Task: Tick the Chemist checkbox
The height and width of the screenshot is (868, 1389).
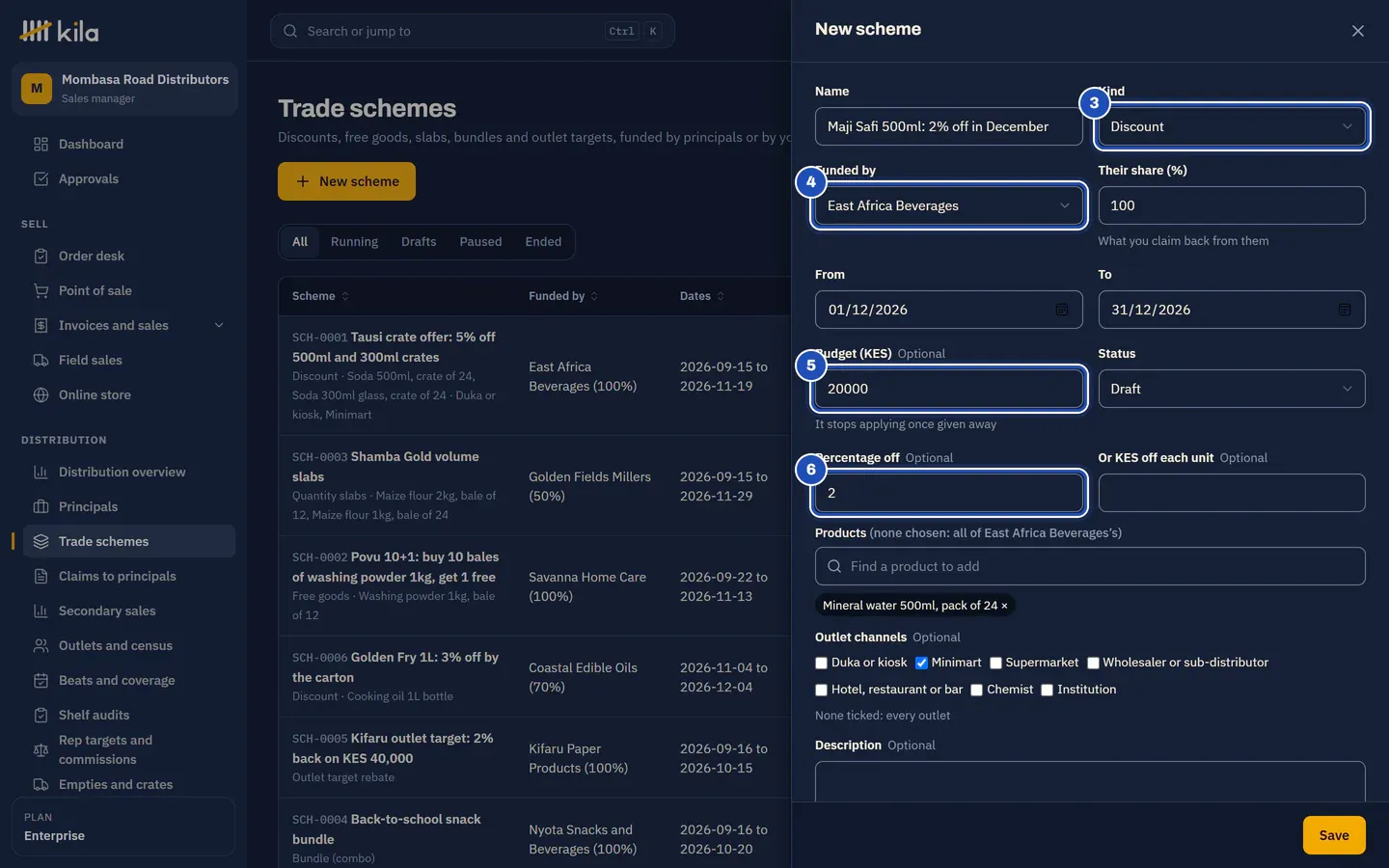Action: (976, 690)
